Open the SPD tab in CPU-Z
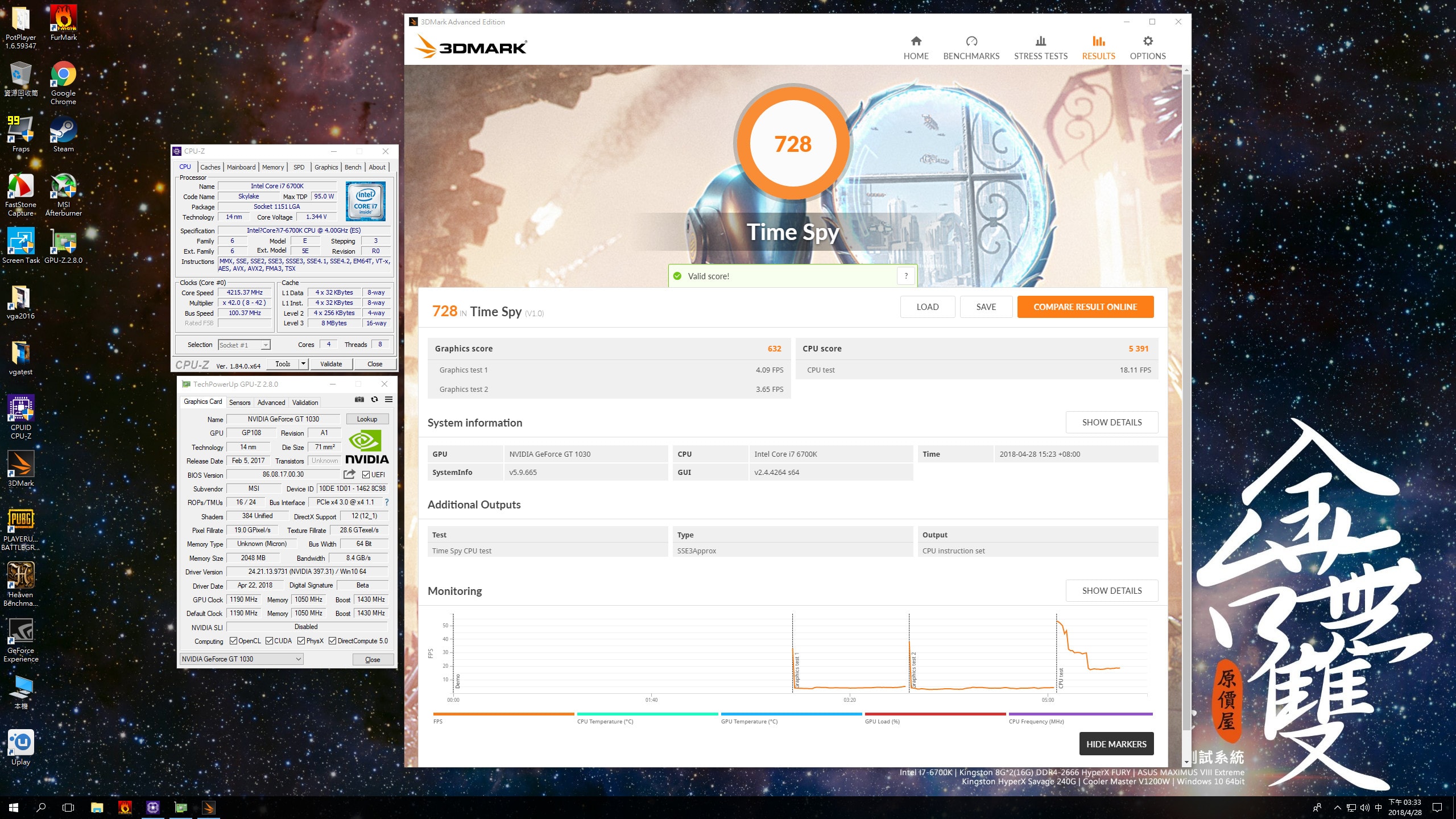 tap(299, 167)
